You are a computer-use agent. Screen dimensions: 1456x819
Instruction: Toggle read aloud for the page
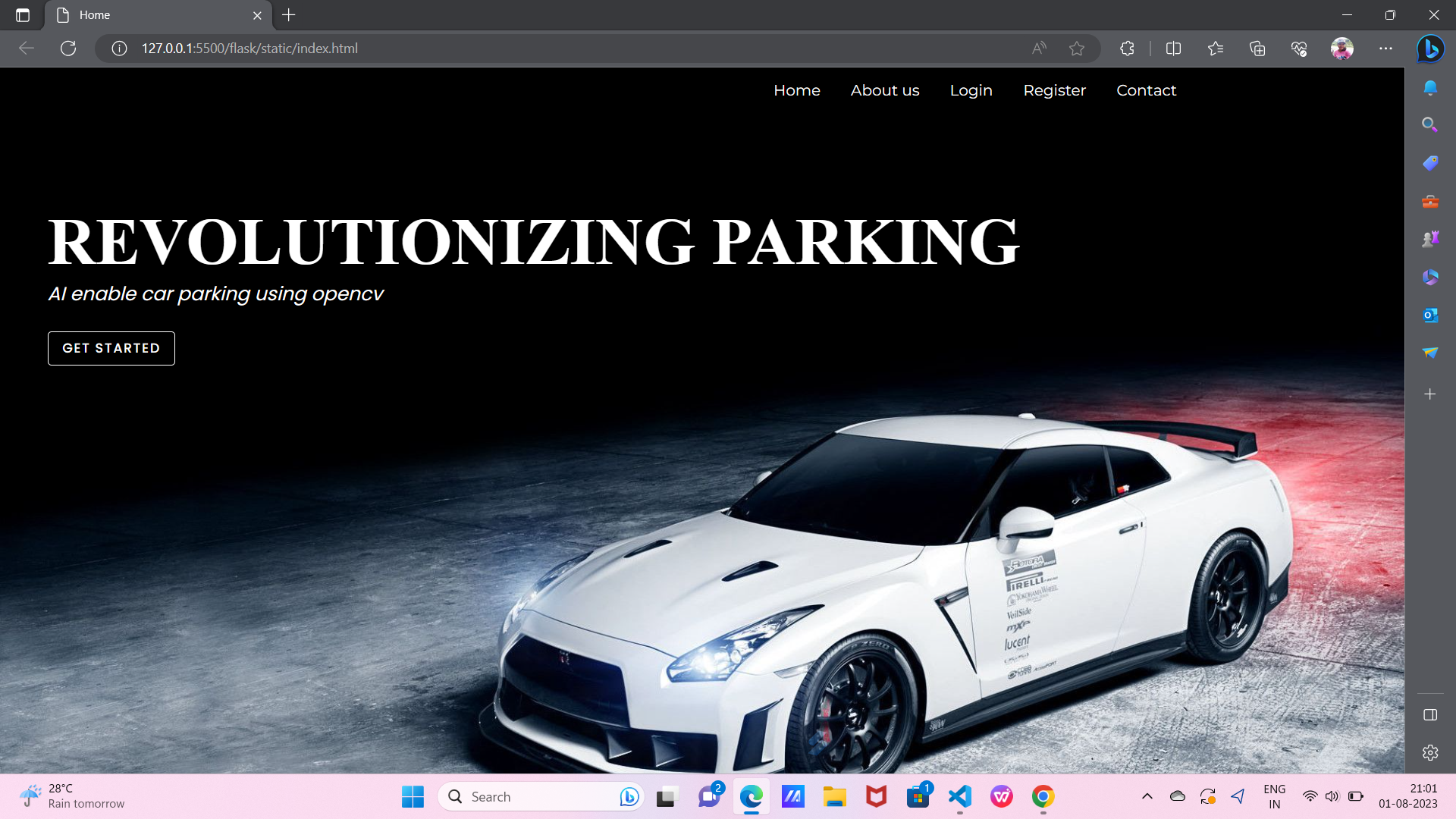pos(1039,48)
